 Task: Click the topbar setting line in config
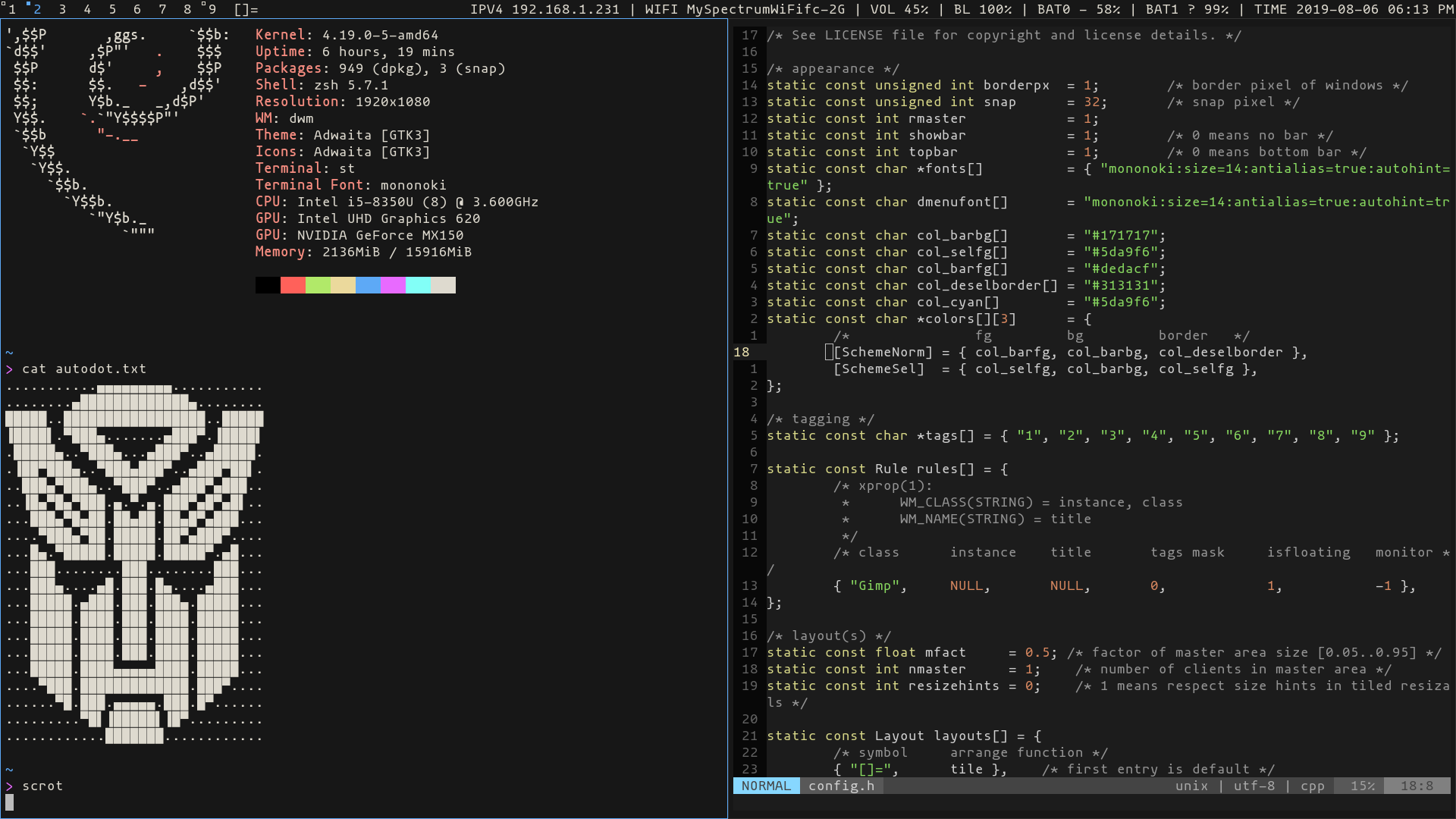coord(933,152)
